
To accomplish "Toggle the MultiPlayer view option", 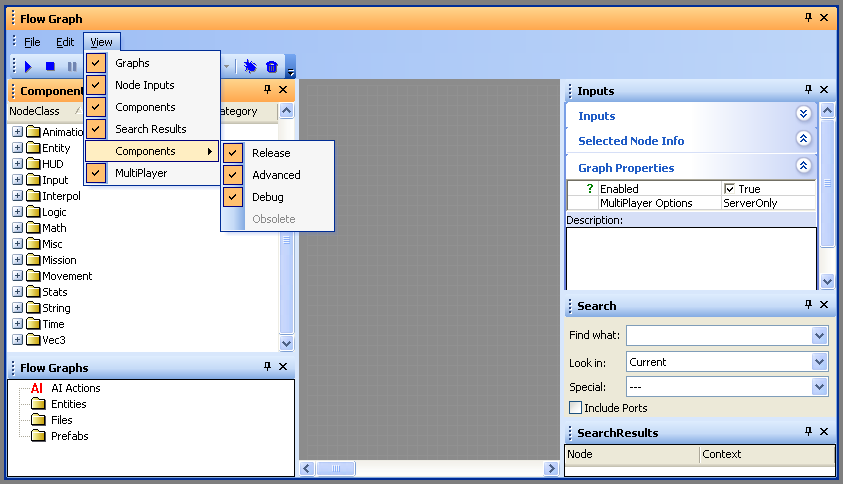I will 152,173.
